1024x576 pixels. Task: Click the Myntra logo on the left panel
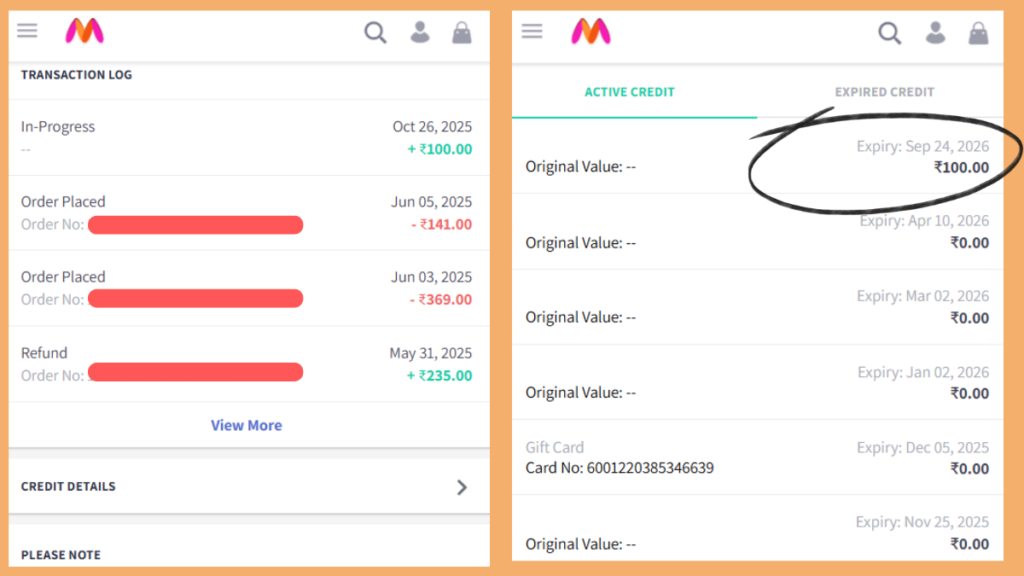85,31
